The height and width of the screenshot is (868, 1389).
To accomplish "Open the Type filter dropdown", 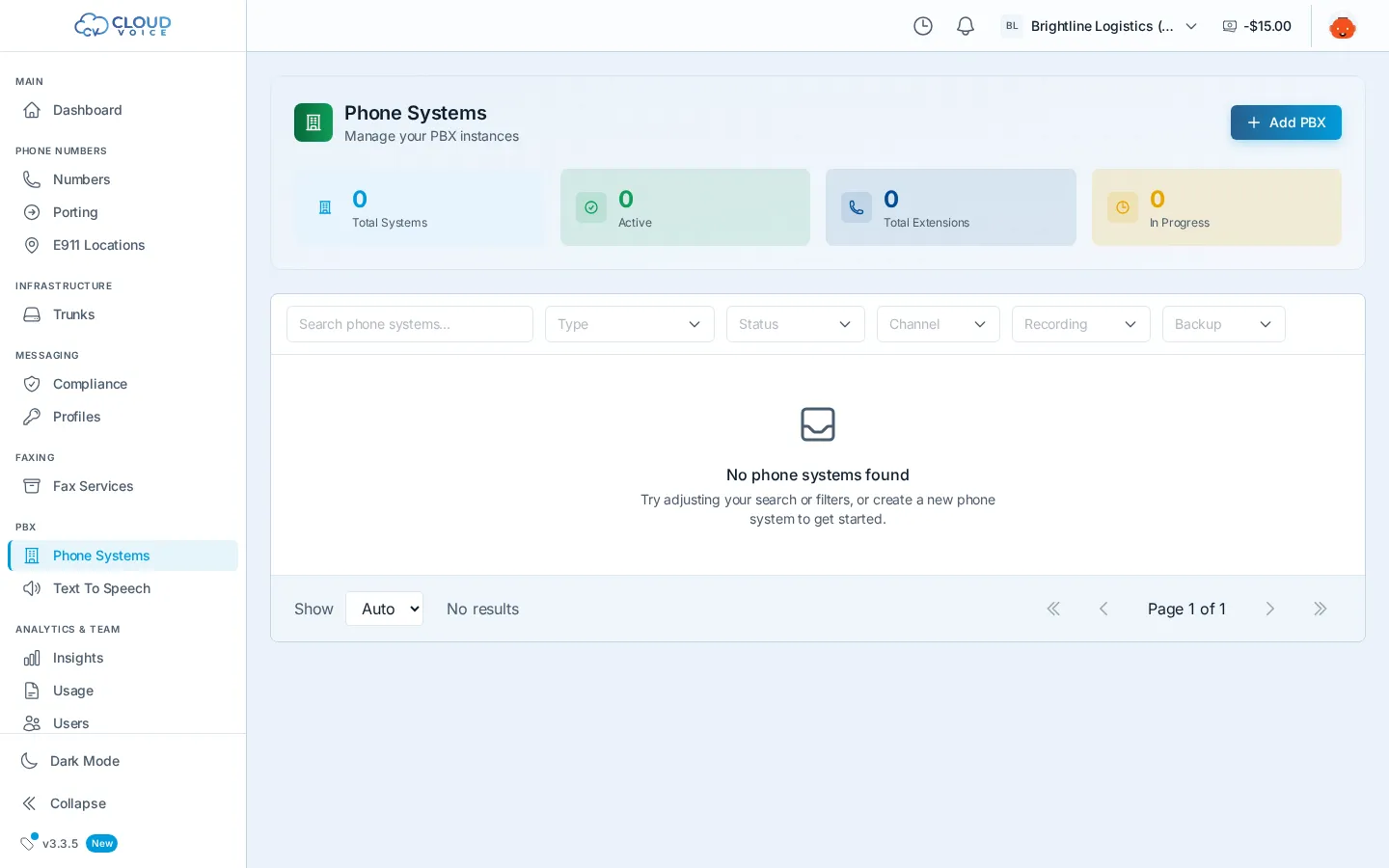I will tap(630, 324).
